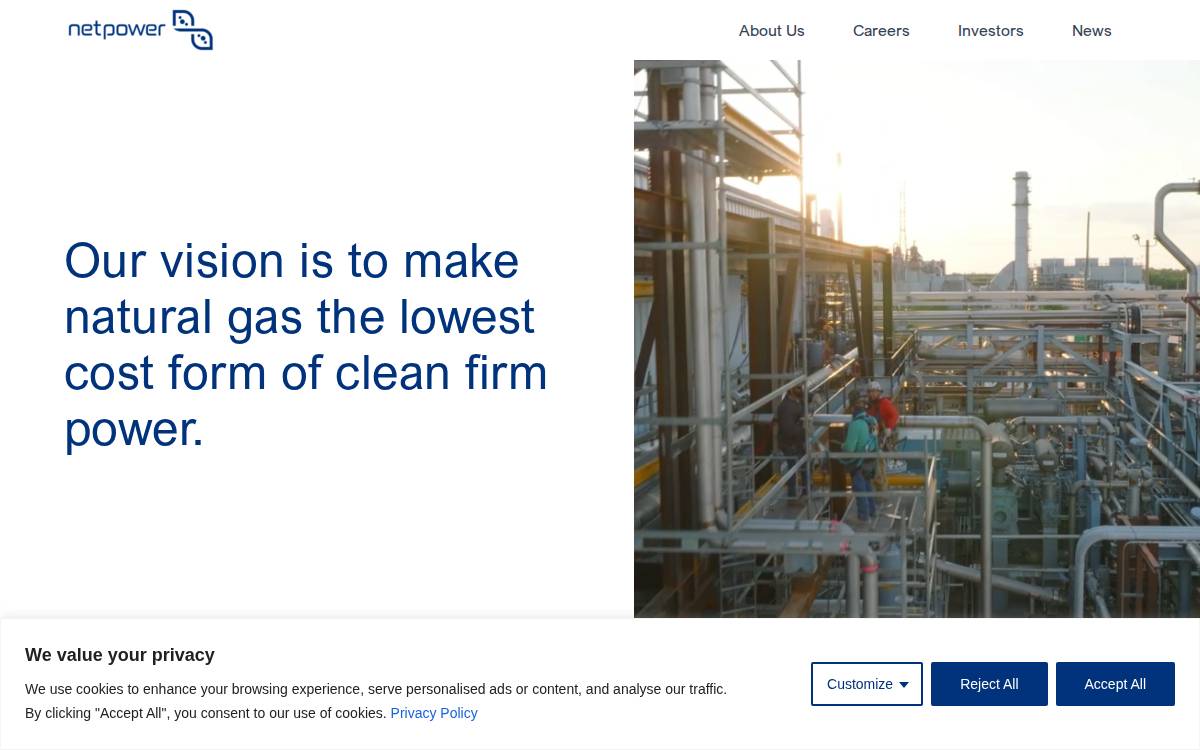The width and height of the screenshot is (1200, 750).
Task: Open the Privacy Policy link
Action: point(433,713)
